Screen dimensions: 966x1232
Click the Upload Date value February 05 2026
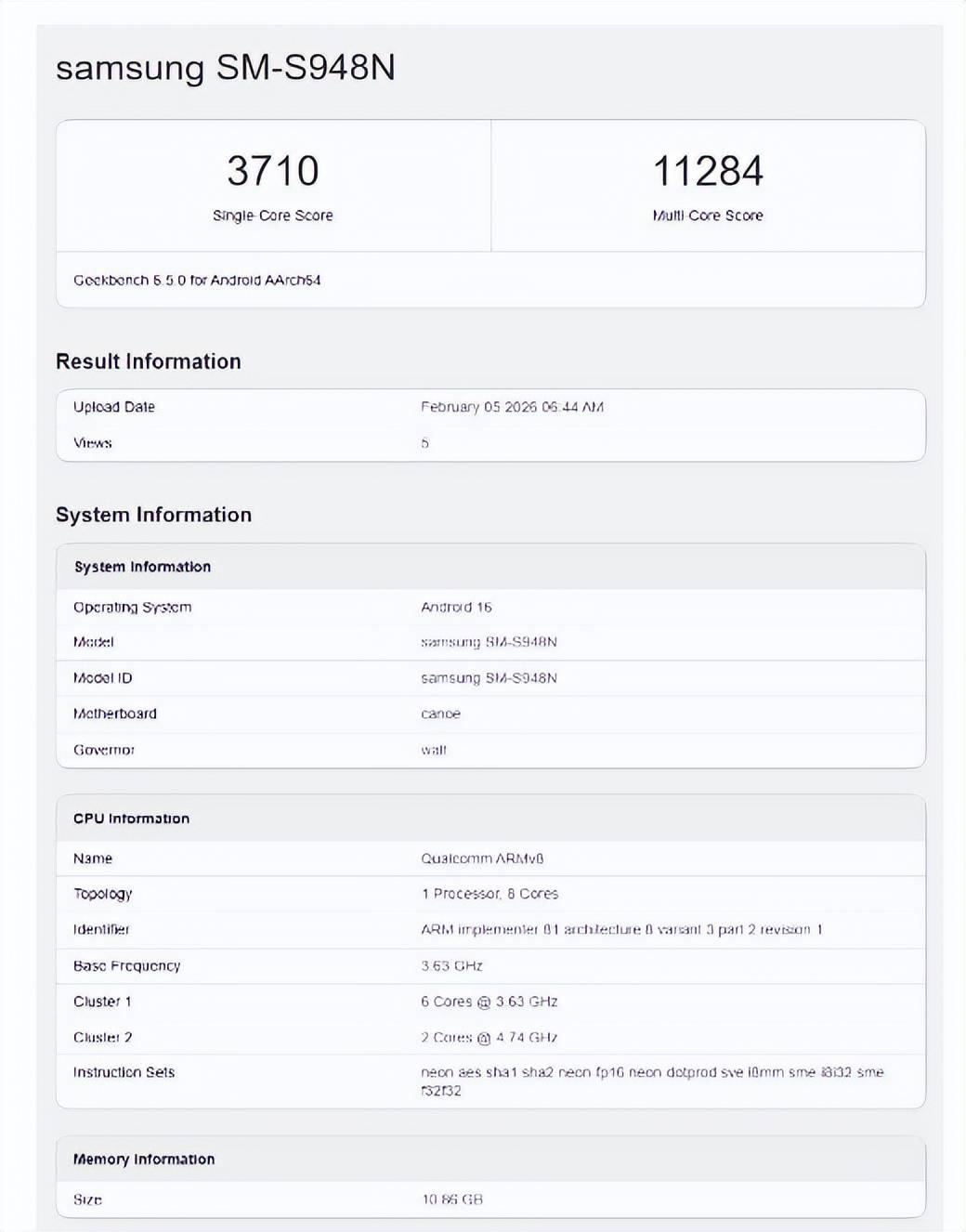click(x=512, y=407)
